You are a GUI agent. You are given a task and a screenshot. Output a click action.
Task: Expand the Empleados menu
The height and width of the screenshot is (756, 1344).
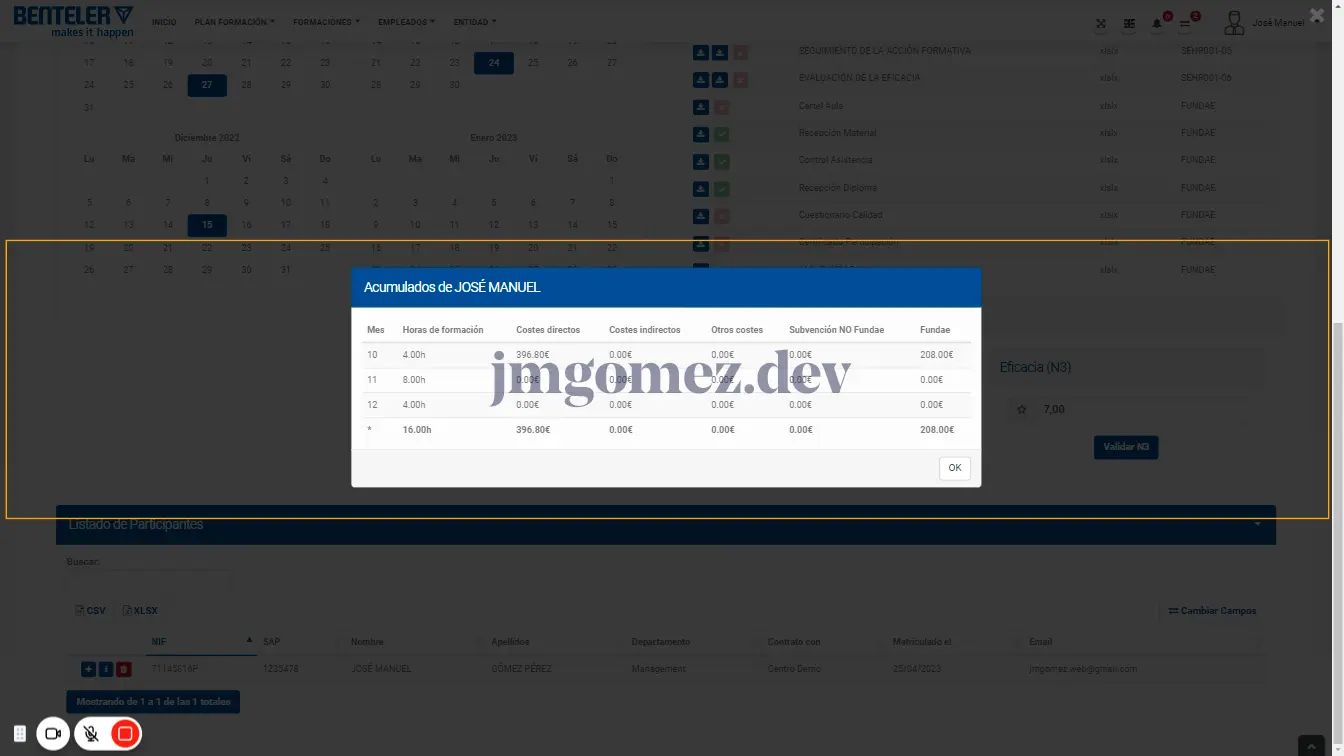pyautogui.click(x=406, y=22)
